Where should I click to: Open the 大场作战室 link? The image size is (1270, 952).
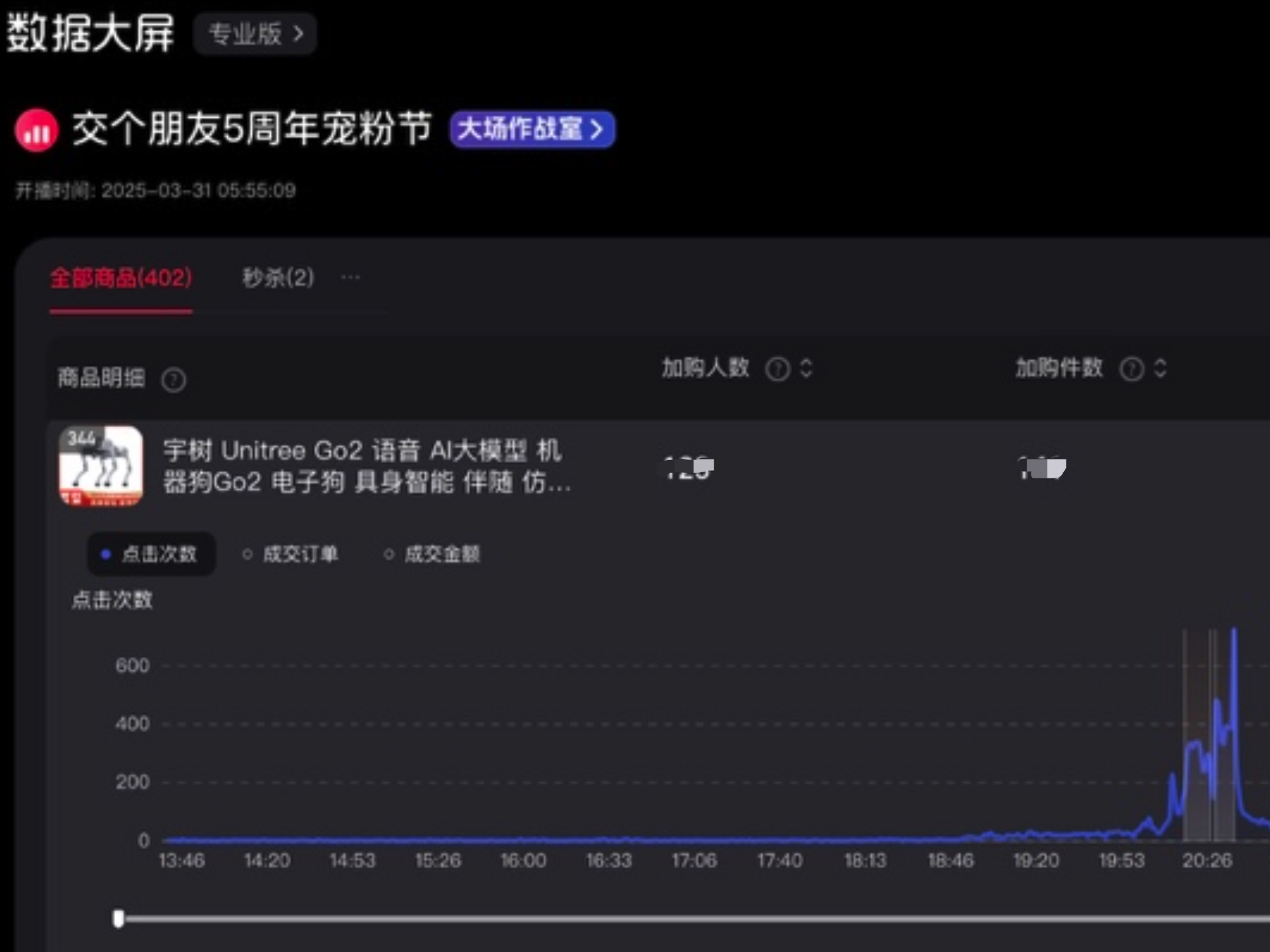pyautogui.click(x=532, y=130)
